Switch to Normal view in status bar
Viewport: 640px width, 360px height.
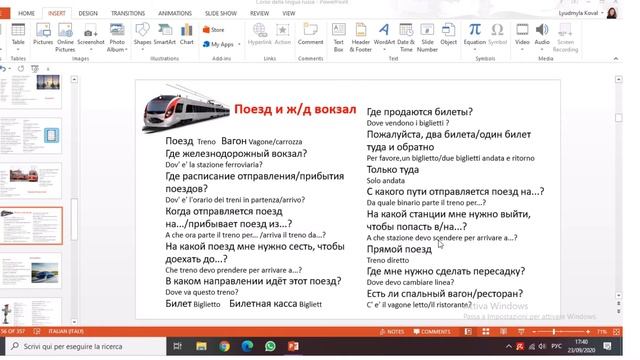click(x=468, y=332)
